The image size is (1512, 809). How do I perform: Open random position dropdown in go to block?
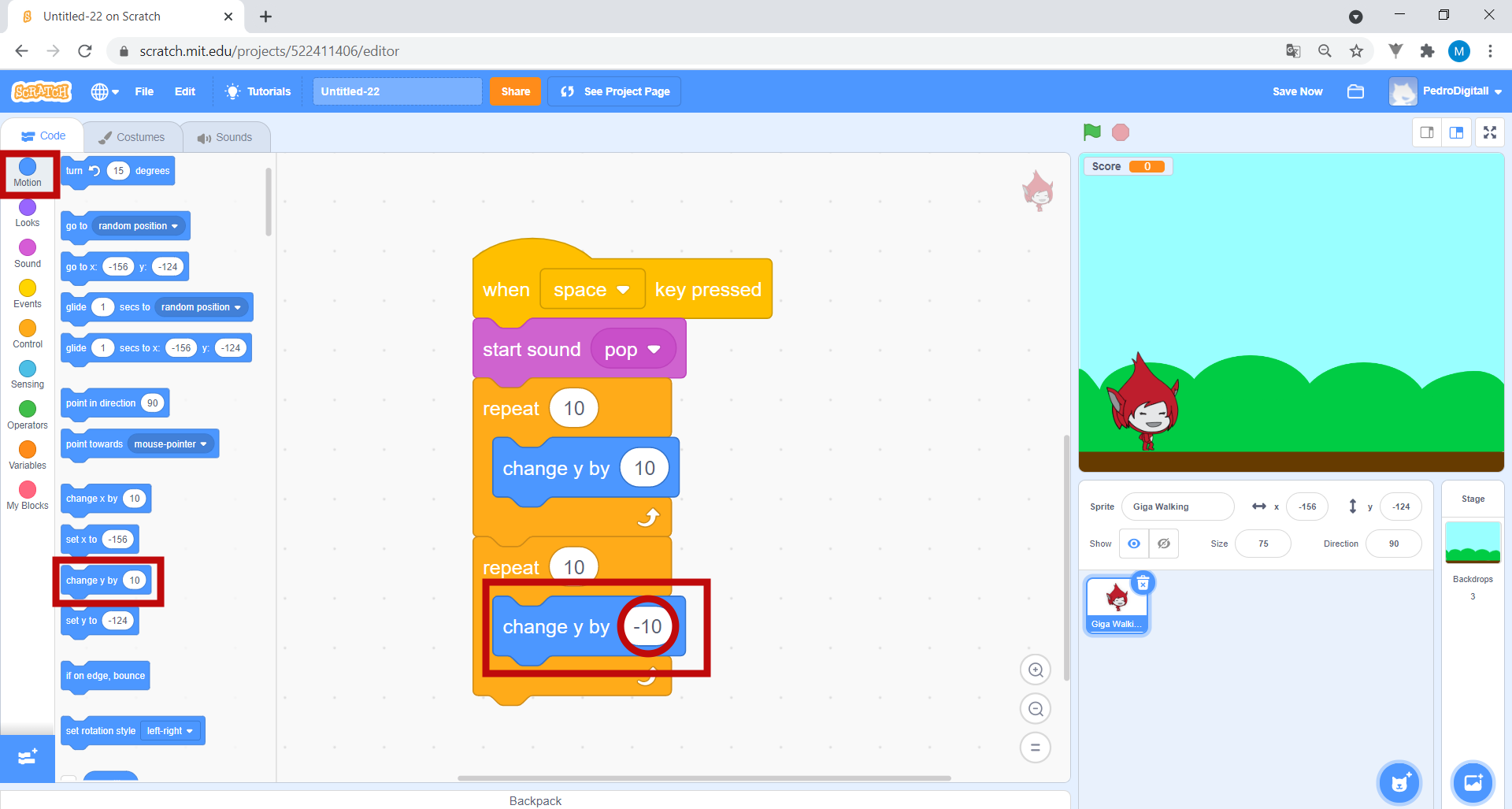139,226
